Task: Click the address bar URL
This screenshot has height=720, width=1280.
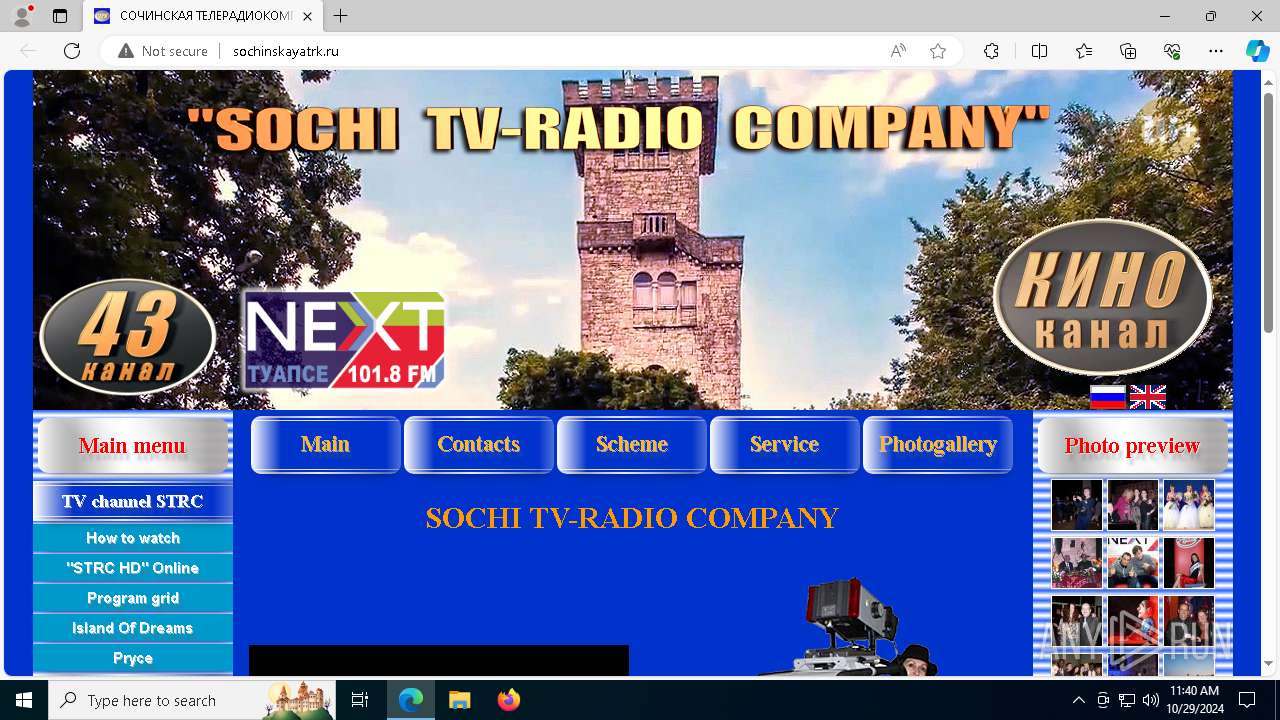Action: pos(286,51)
